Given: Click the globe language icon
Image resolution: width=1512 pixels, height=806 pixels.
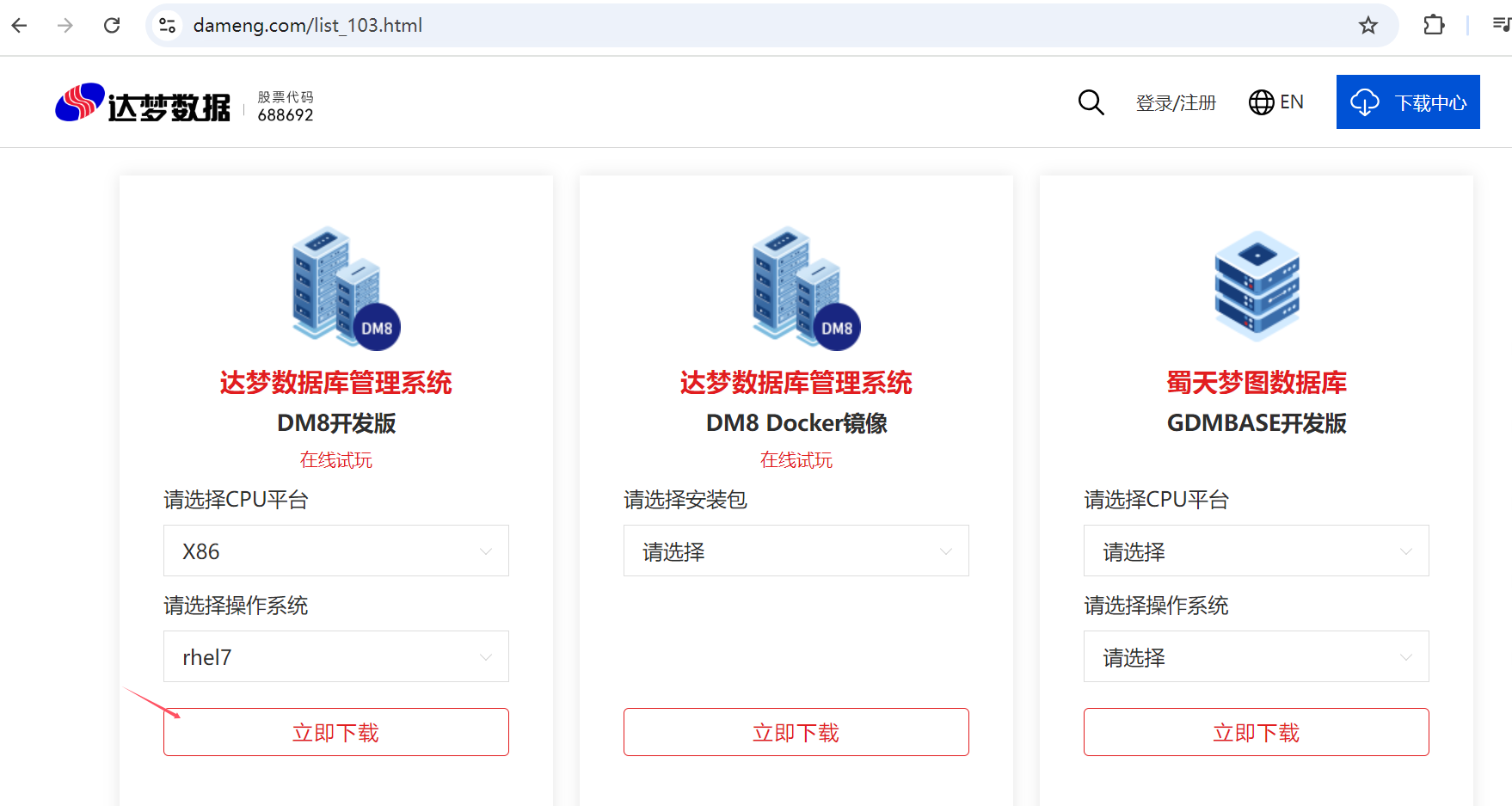Looking at the screenshot, I should click(1261, 102).
